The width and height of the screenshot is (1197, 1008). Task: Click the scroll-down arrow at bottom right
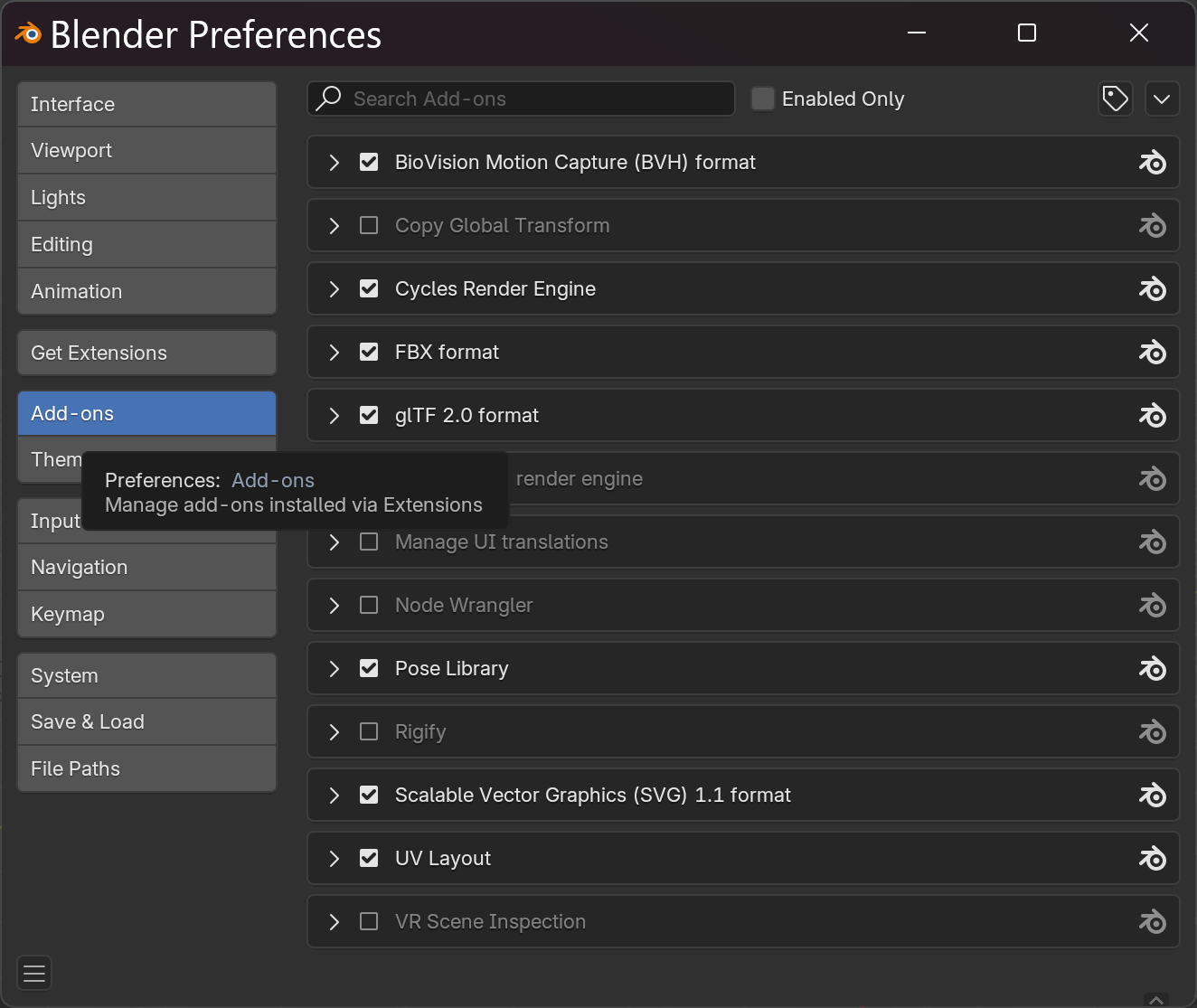point(1156,1000)
